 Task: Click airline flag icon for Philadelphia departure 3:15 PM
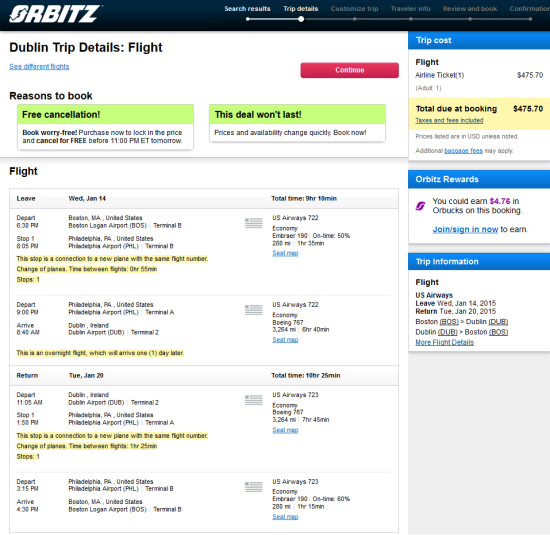(254, 487)
